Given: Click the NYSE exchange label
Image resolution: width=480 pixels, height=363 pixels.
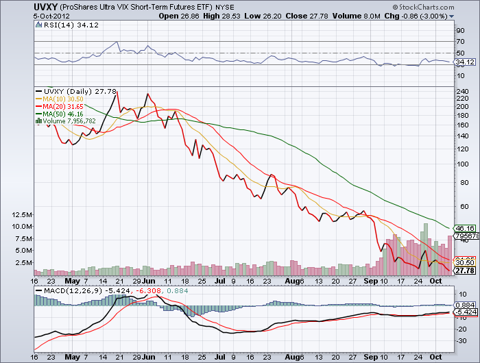Looking at the screenshot, I should point(225,7).
